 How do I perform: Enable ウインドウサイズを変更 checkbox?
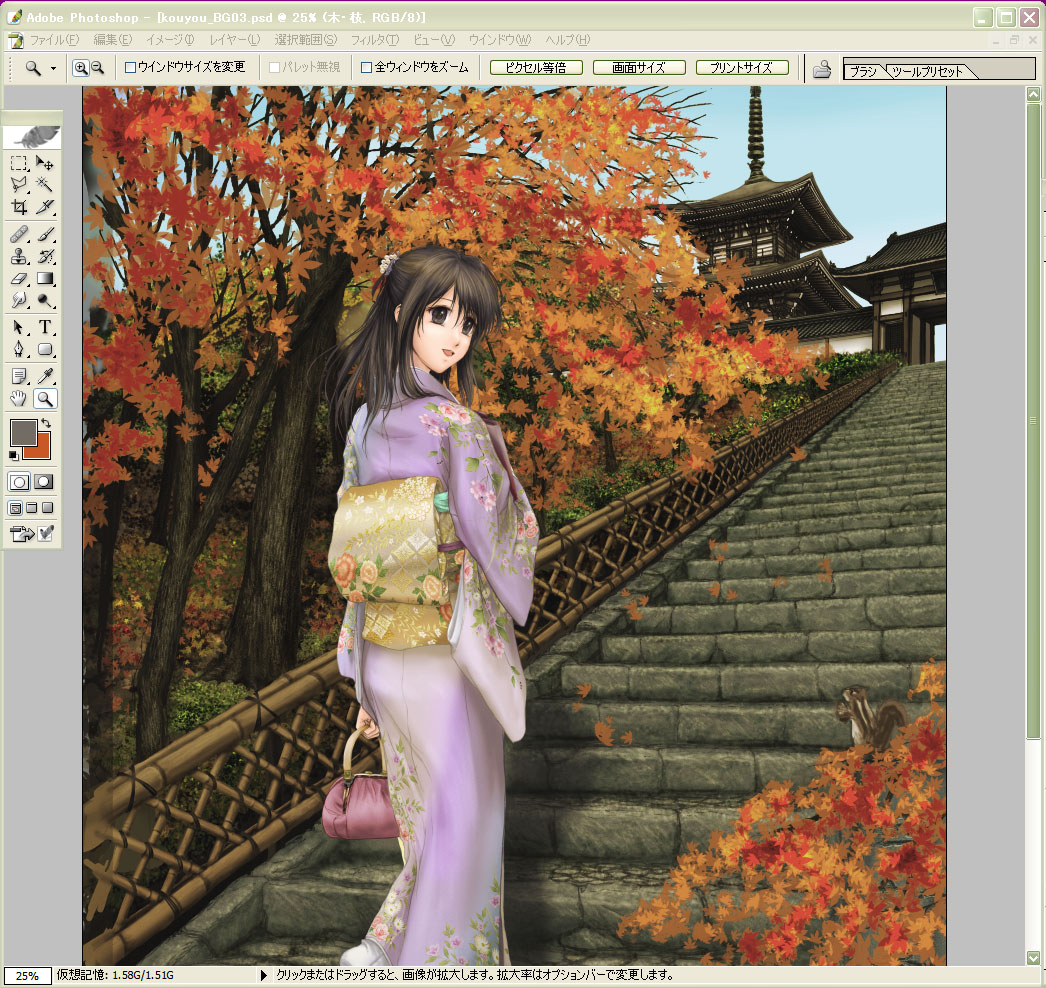(130, 67)
